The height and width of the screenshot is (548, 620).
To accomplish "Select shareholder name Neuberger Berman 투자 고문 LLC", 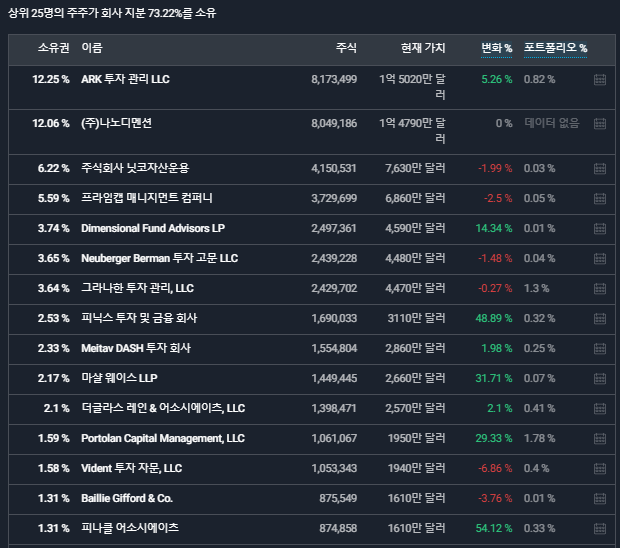I will tap(160, 258).
